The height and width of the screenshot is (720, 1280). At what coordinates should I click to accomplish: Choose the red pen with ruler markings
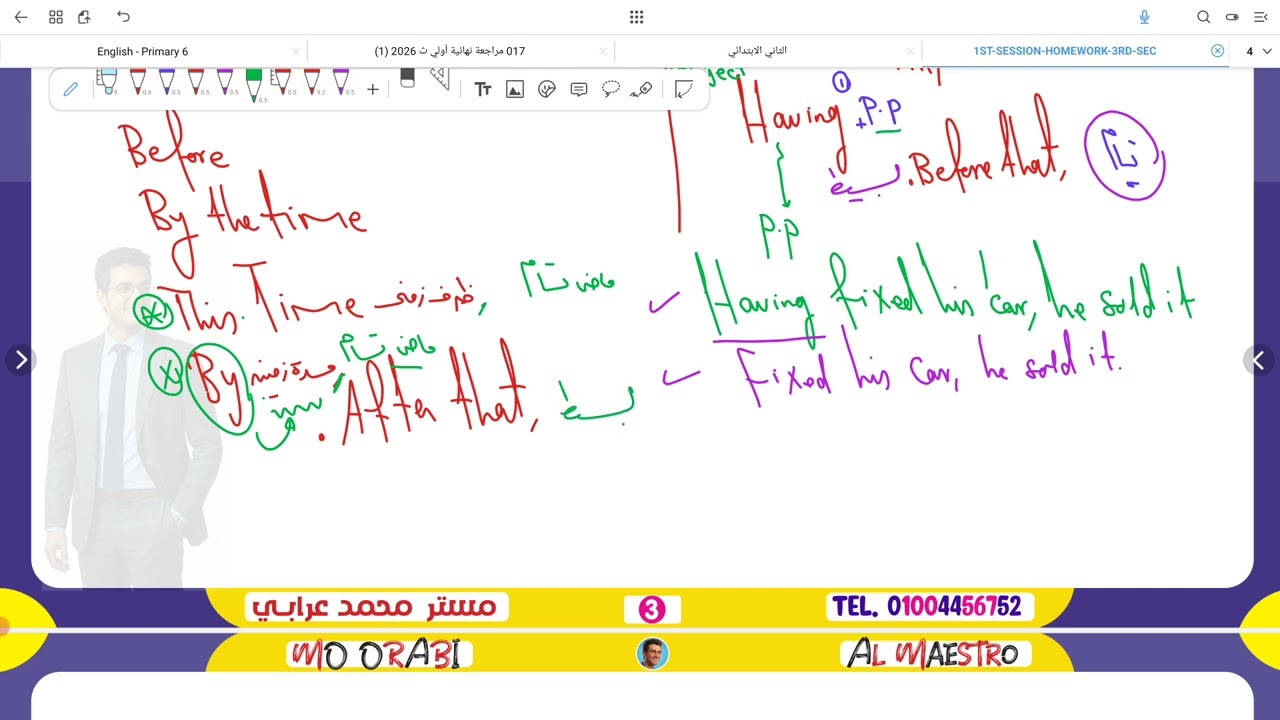tap(283, 82)
